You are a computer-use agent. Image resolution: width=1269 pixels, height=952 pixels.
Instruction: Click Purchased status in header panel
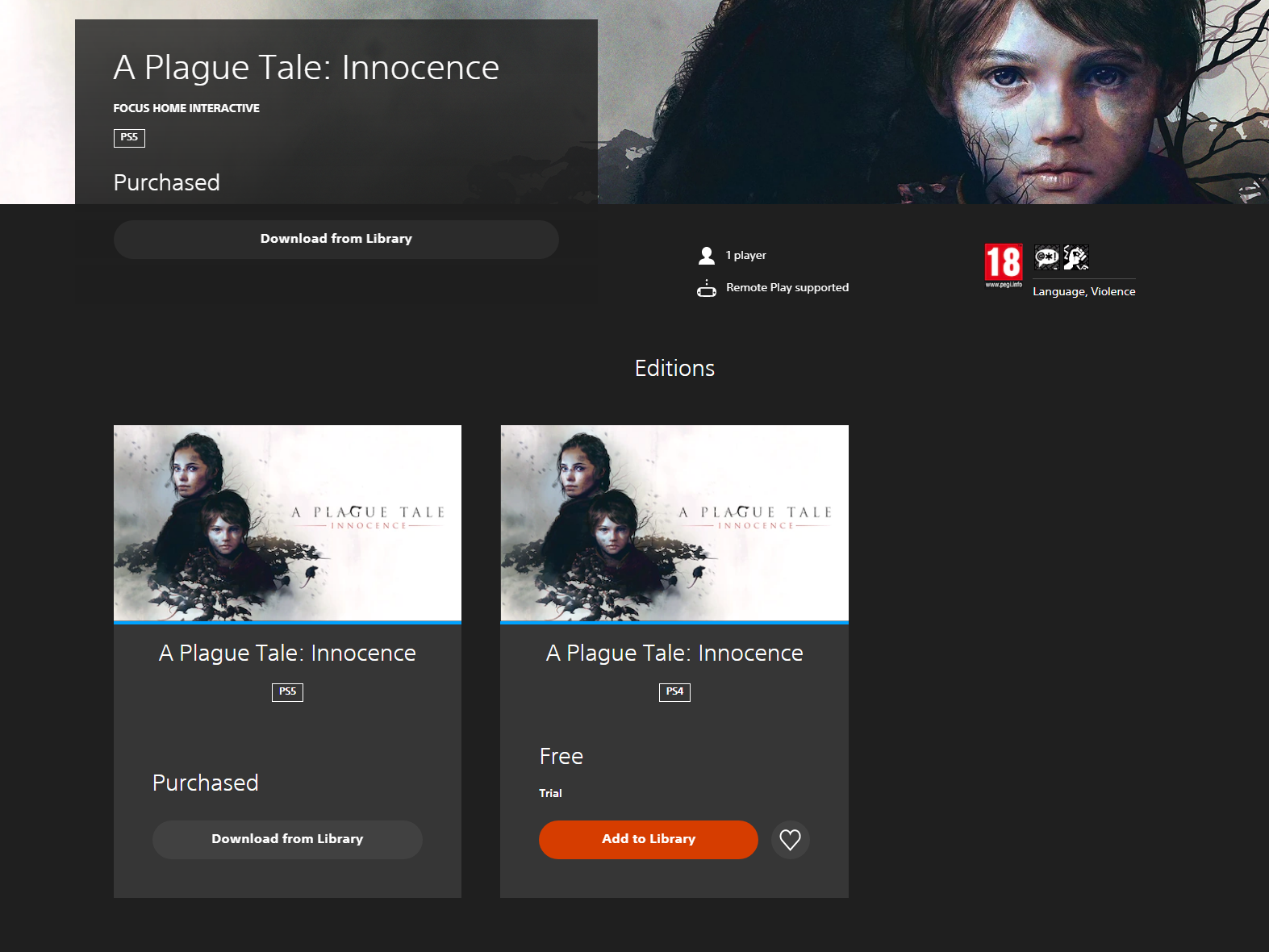(x=166, y=182)
